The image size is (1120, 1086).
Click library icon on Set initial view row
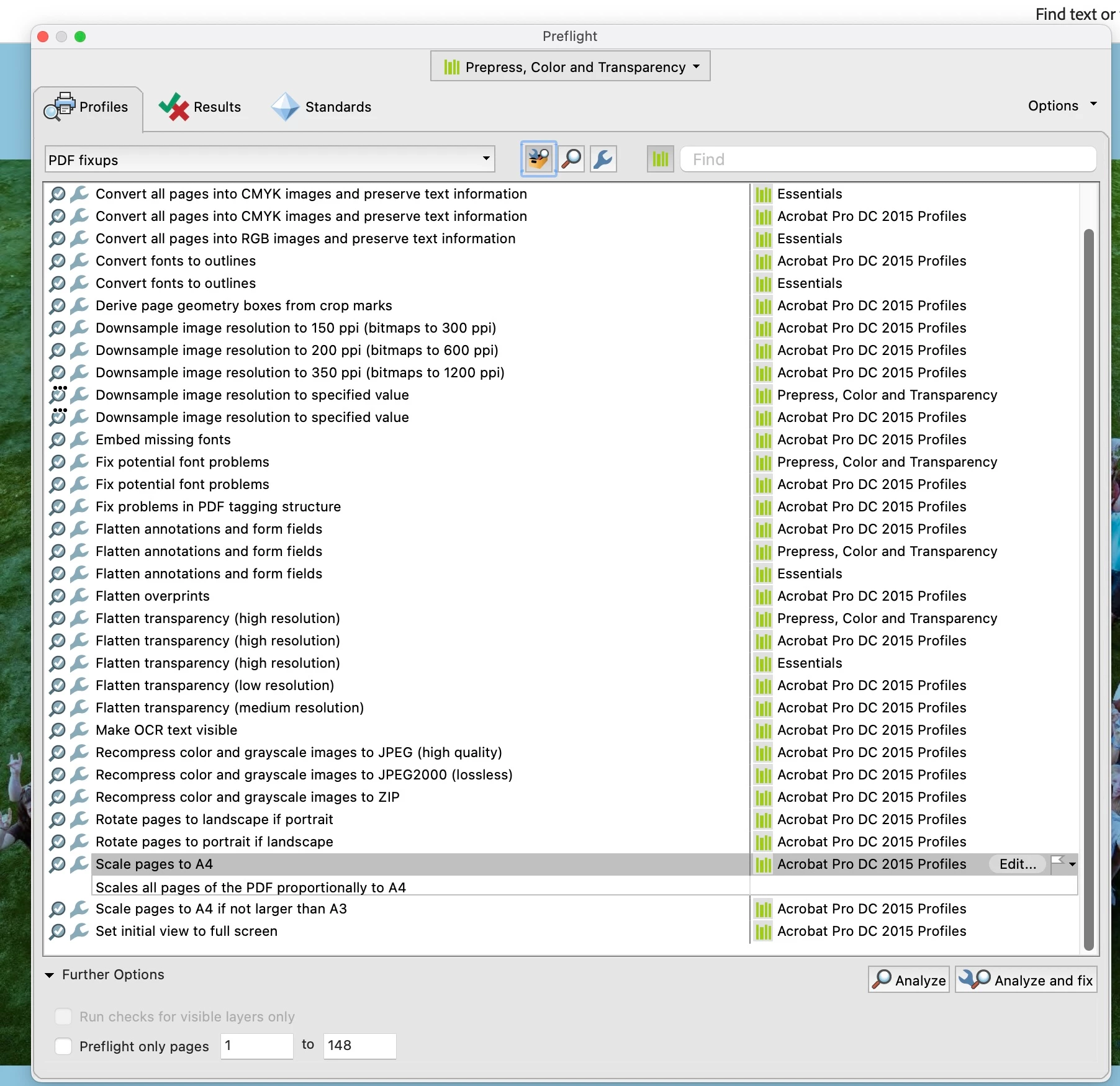click(764, 931)
